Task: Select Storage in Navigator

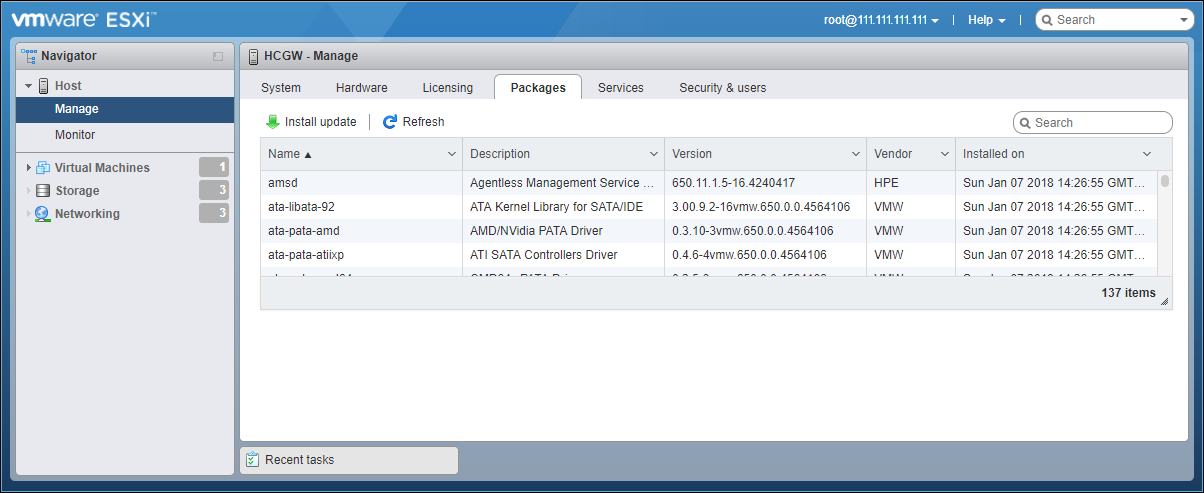Action: point(77,191)
